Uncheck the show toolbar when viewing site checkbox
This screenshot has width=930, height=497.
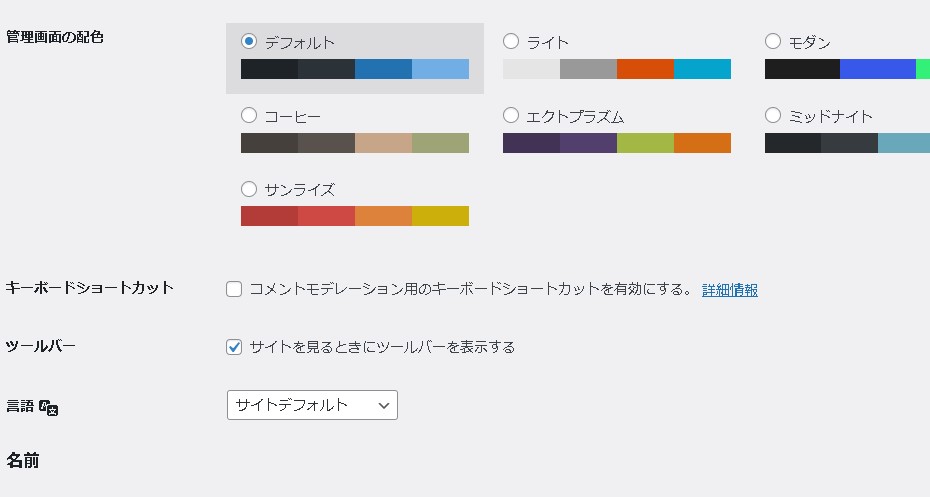tap(234, 347)
